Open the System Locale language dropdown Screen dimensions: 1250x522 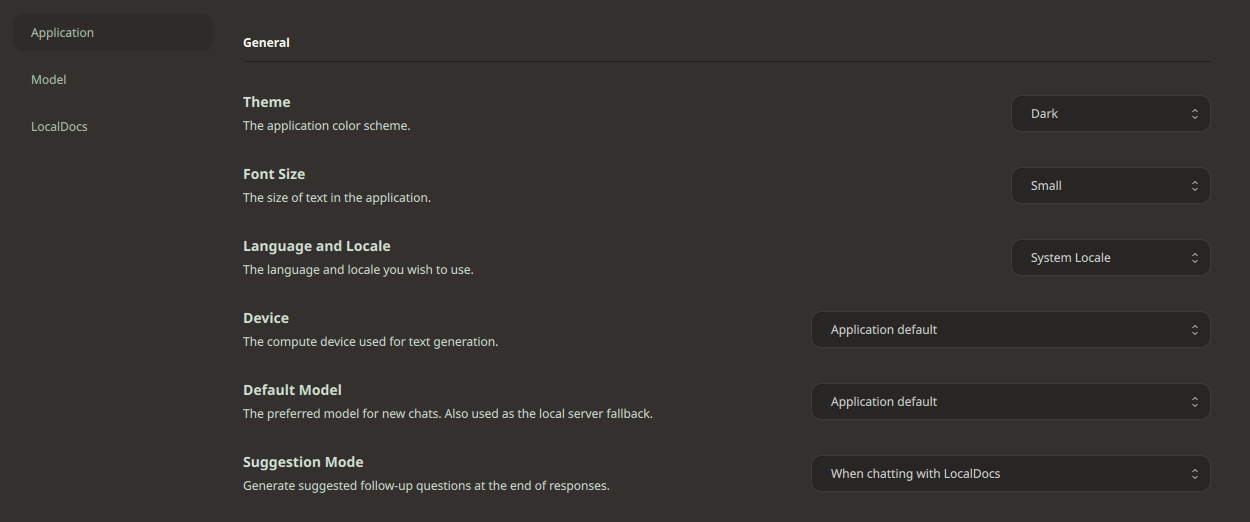[x=1111, y=258]
